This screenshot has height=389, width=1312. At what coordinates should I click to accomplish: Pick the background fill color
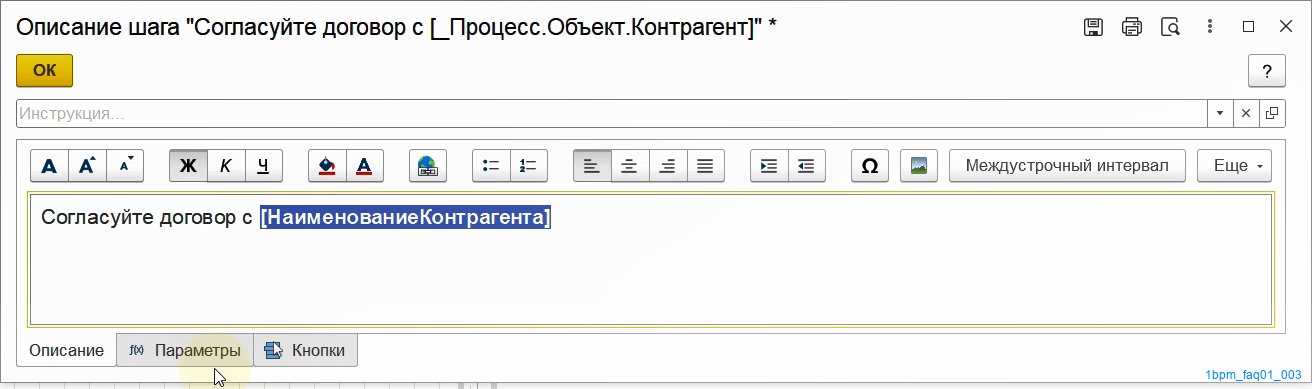point(326,166)
